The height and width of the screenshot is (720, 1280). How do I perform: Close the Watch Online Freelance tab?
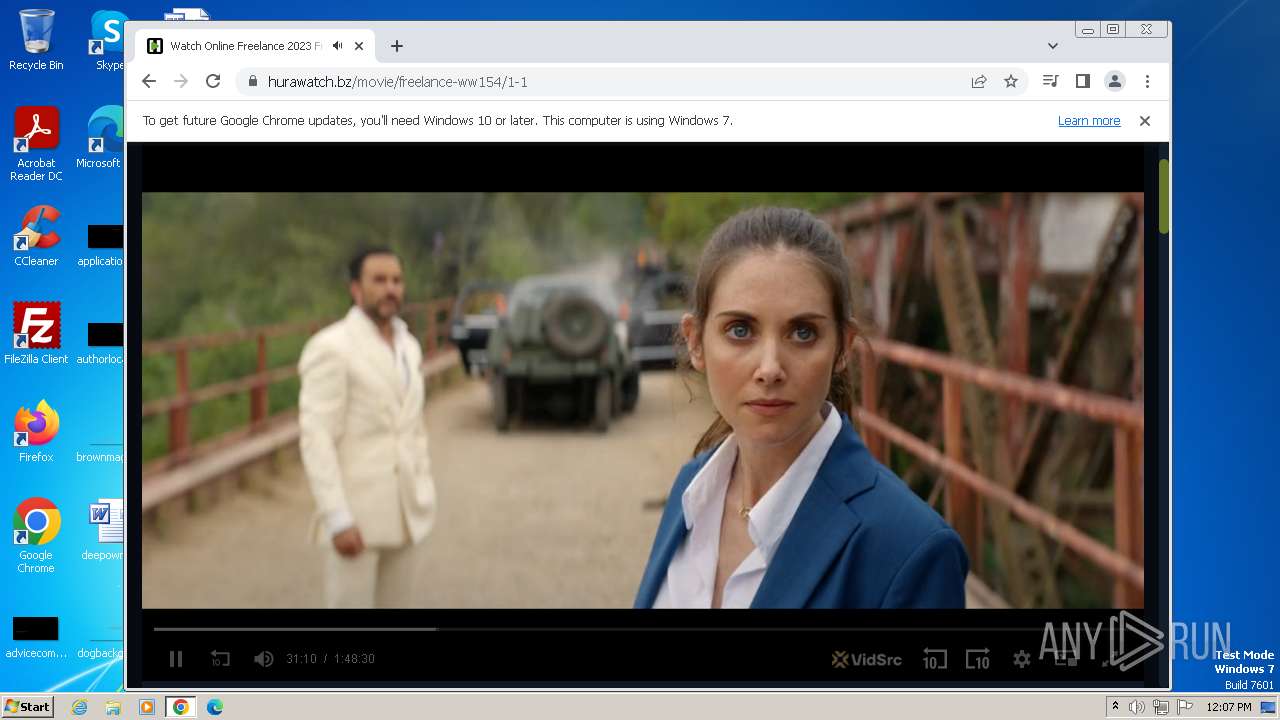(x=359, y=46)
